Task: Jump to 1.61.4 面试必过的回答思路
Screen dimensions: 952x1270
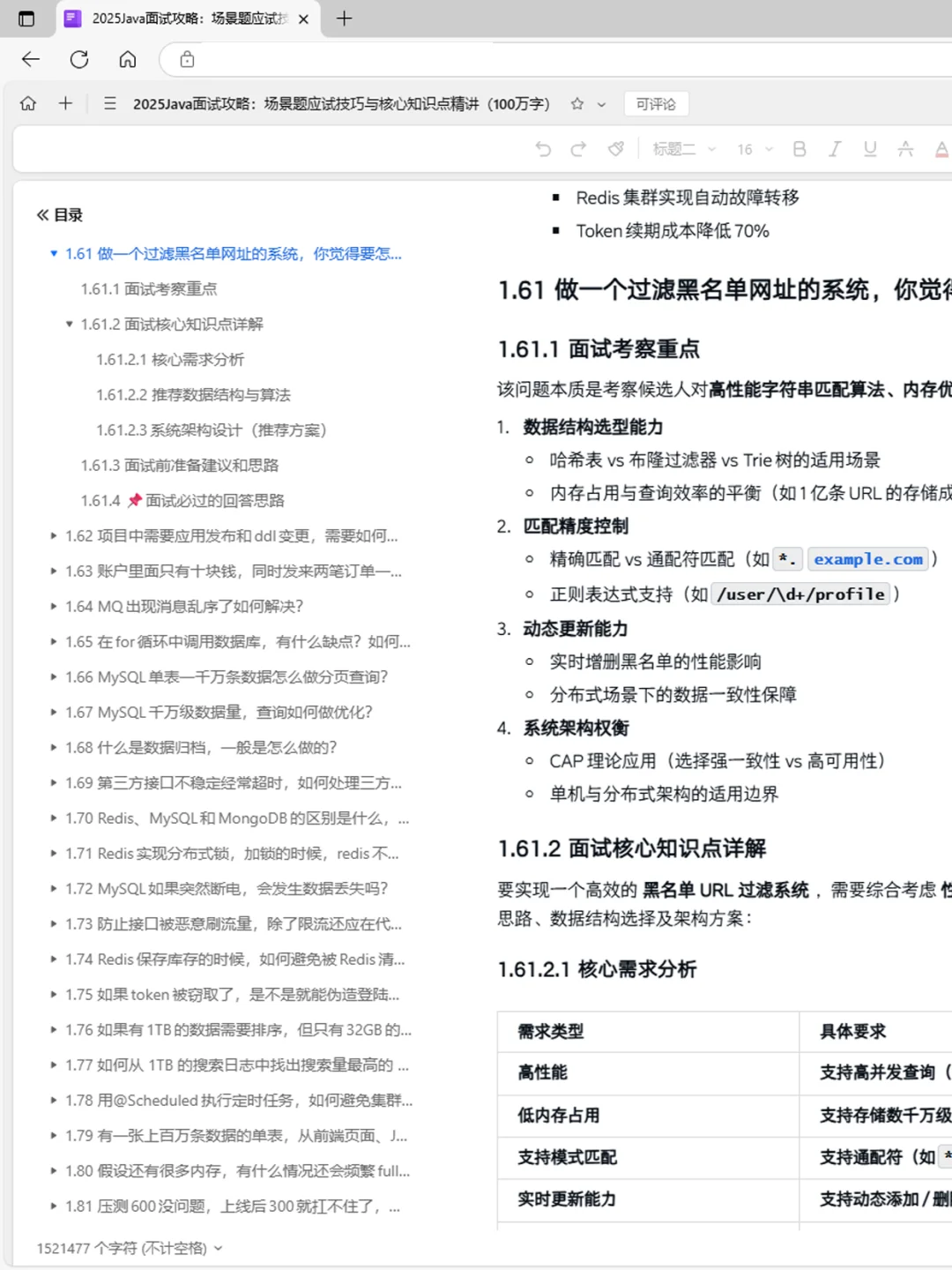Action: point(182,501)
